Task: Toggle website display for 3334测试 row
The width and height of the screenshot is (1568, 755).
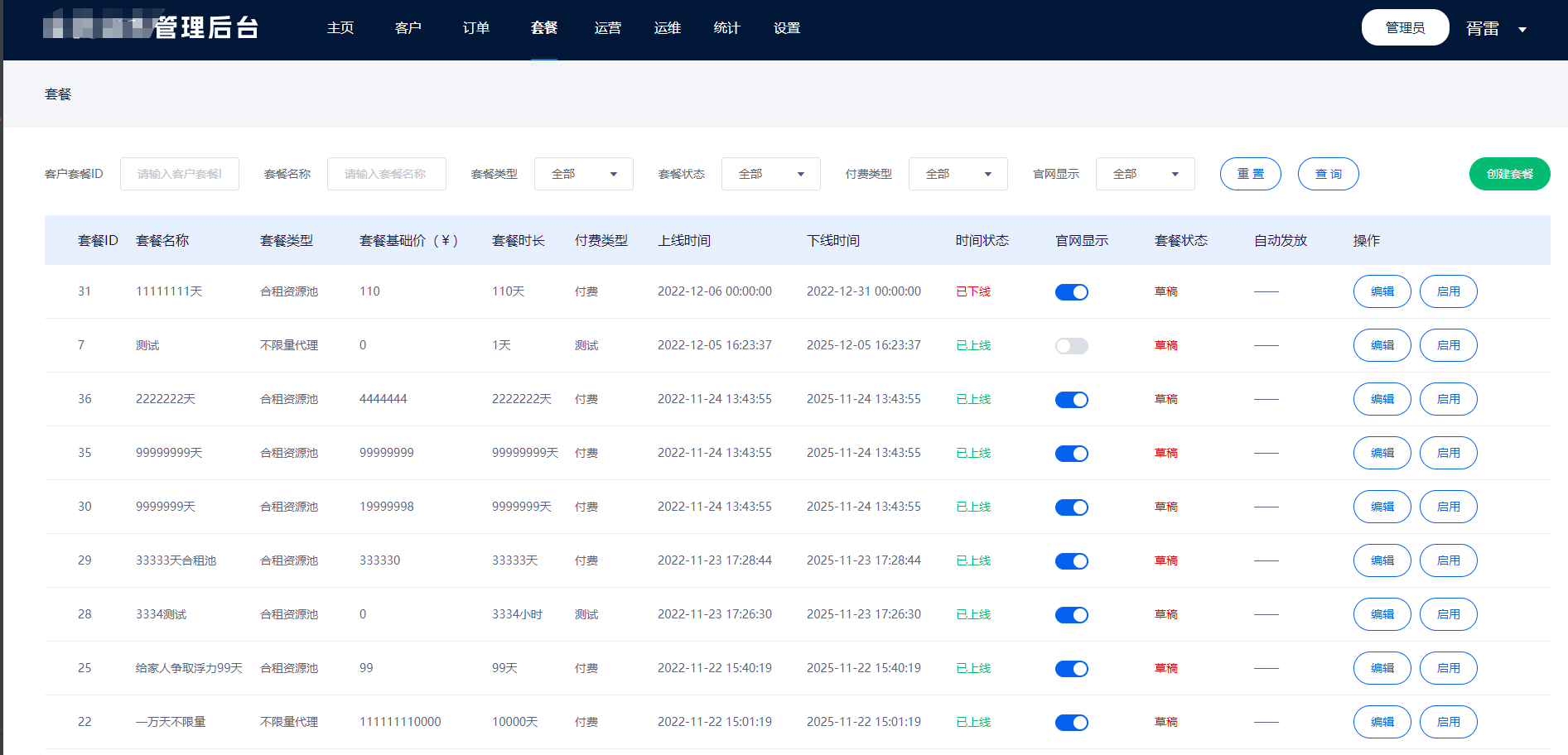Action: 1071,615
